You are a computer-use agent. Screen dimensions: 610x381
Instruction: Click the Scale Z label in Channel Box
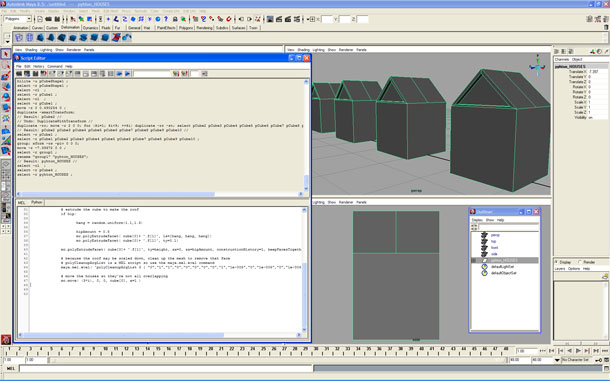580,112
